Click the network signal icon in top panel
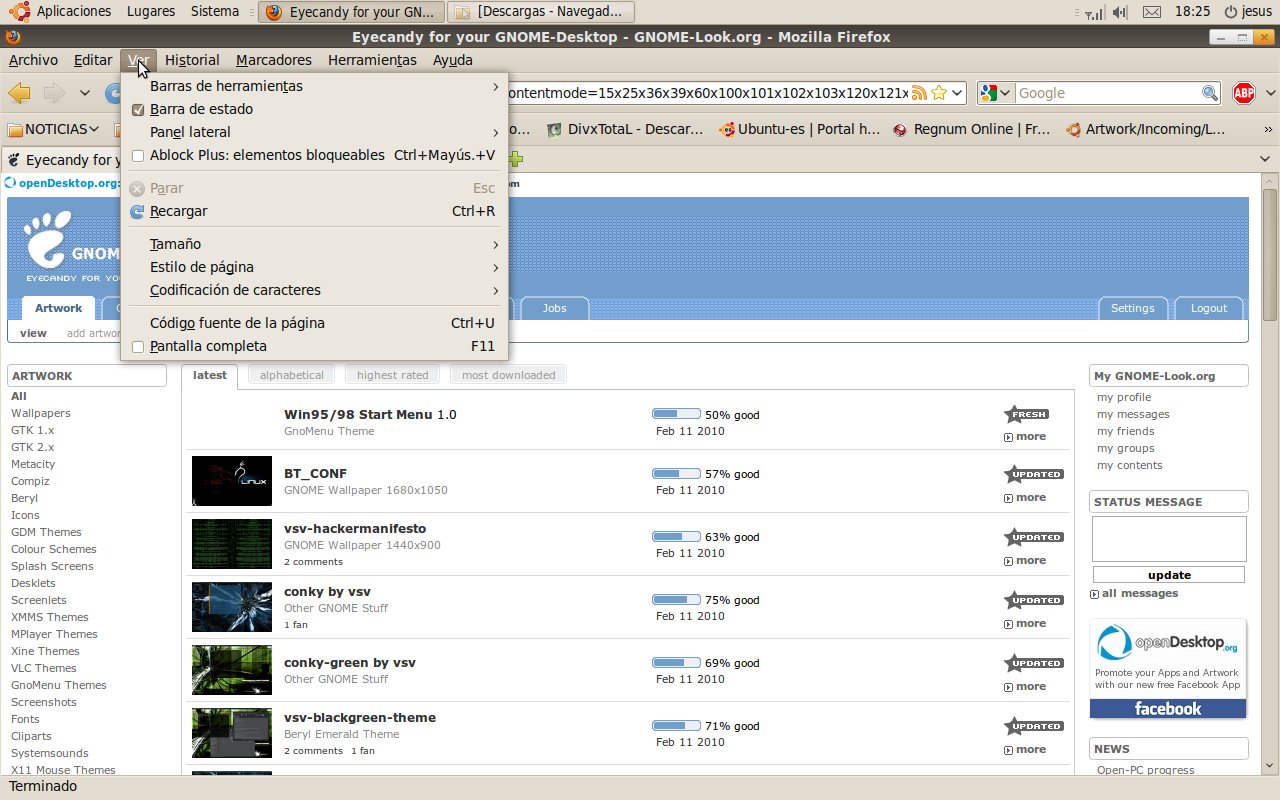The image size is (1280, 800). point(1095,12)
